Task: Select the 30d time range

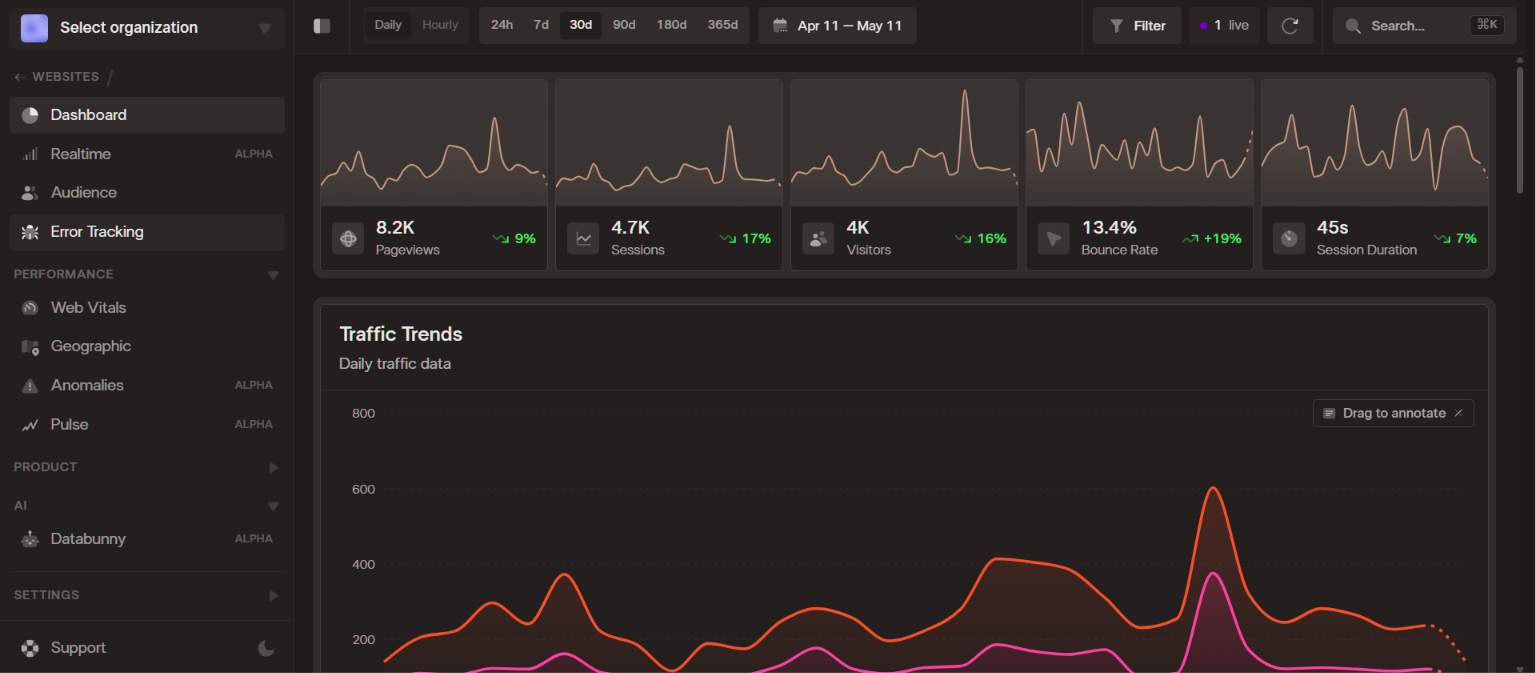Action: pyautogui.click(x=581, y=25)
